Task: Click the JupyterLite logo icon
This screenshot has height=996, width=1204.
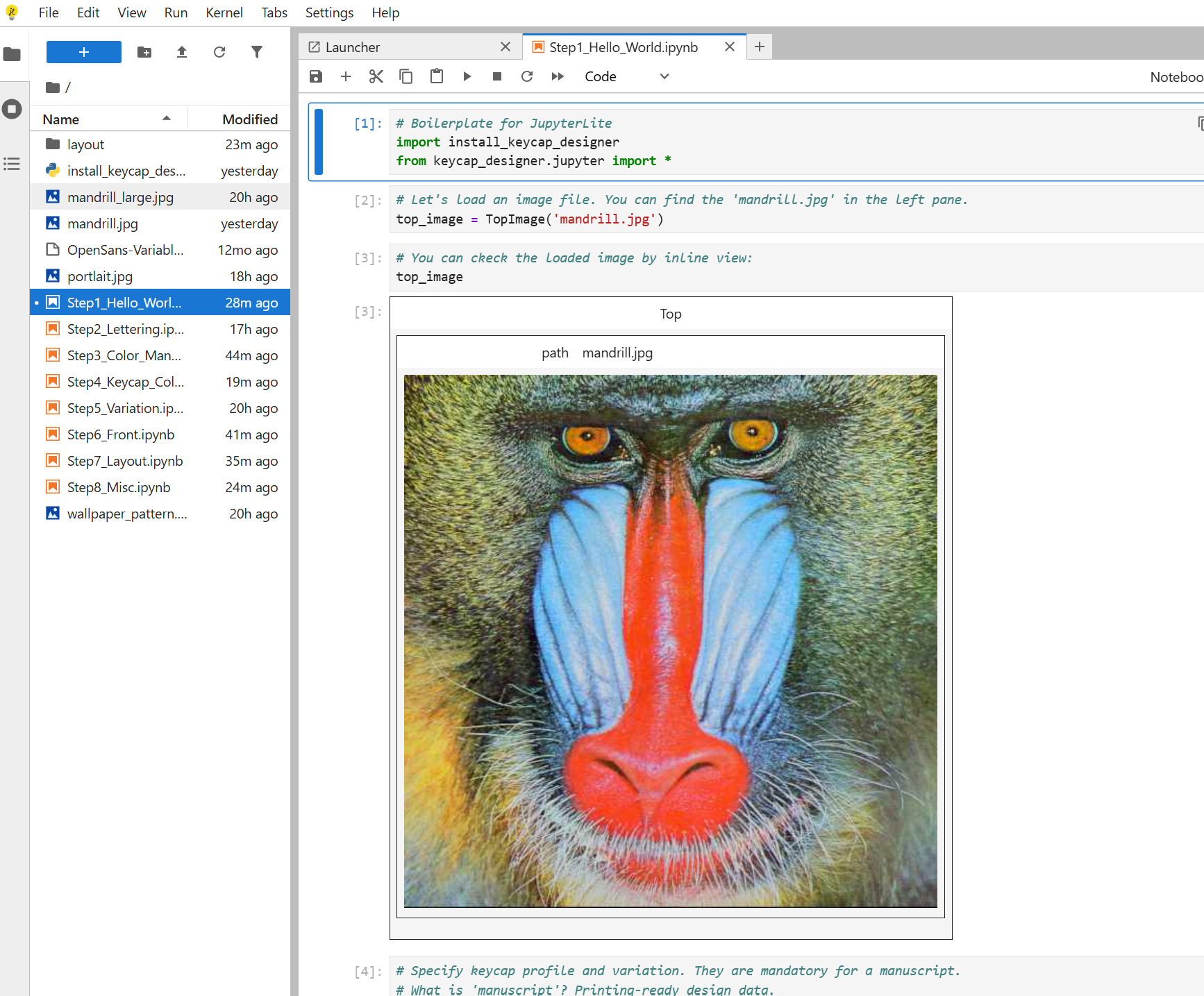Action: [12, 12]
